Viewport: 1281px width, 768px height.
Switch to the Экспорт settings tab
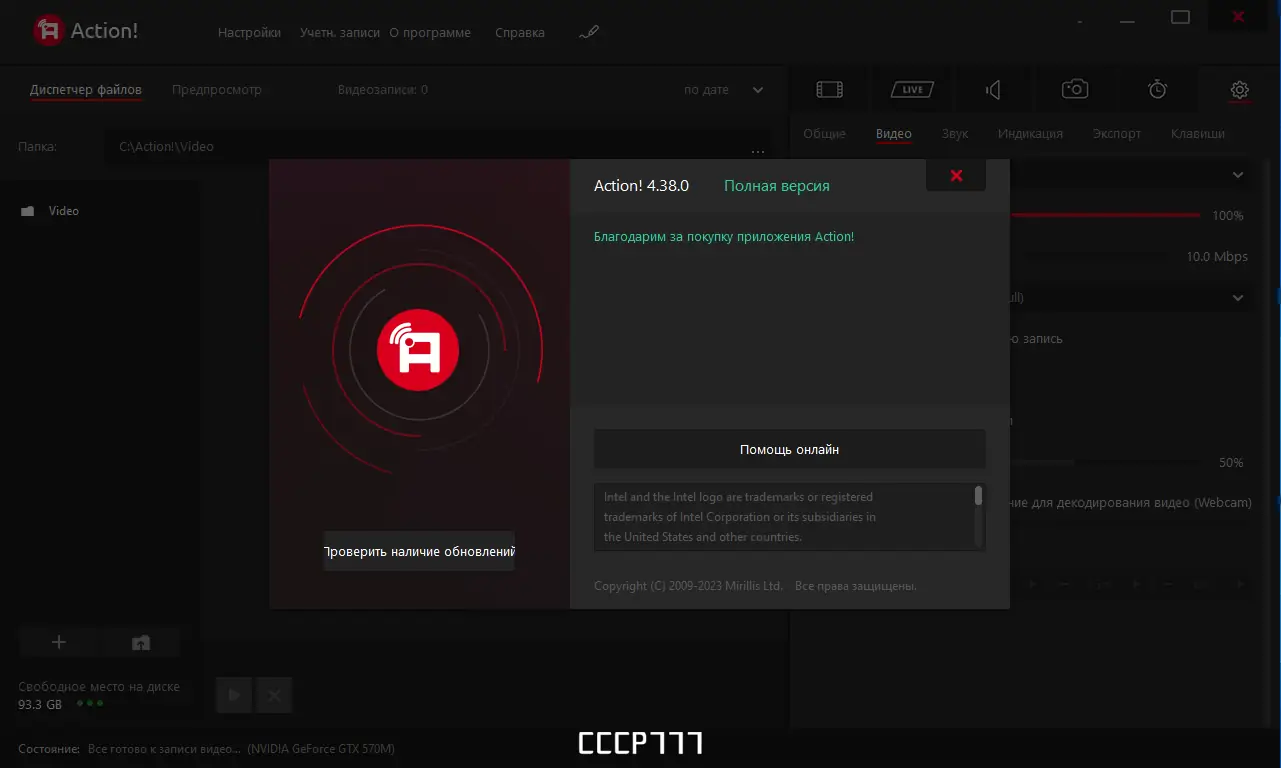tap(1116, 132)
